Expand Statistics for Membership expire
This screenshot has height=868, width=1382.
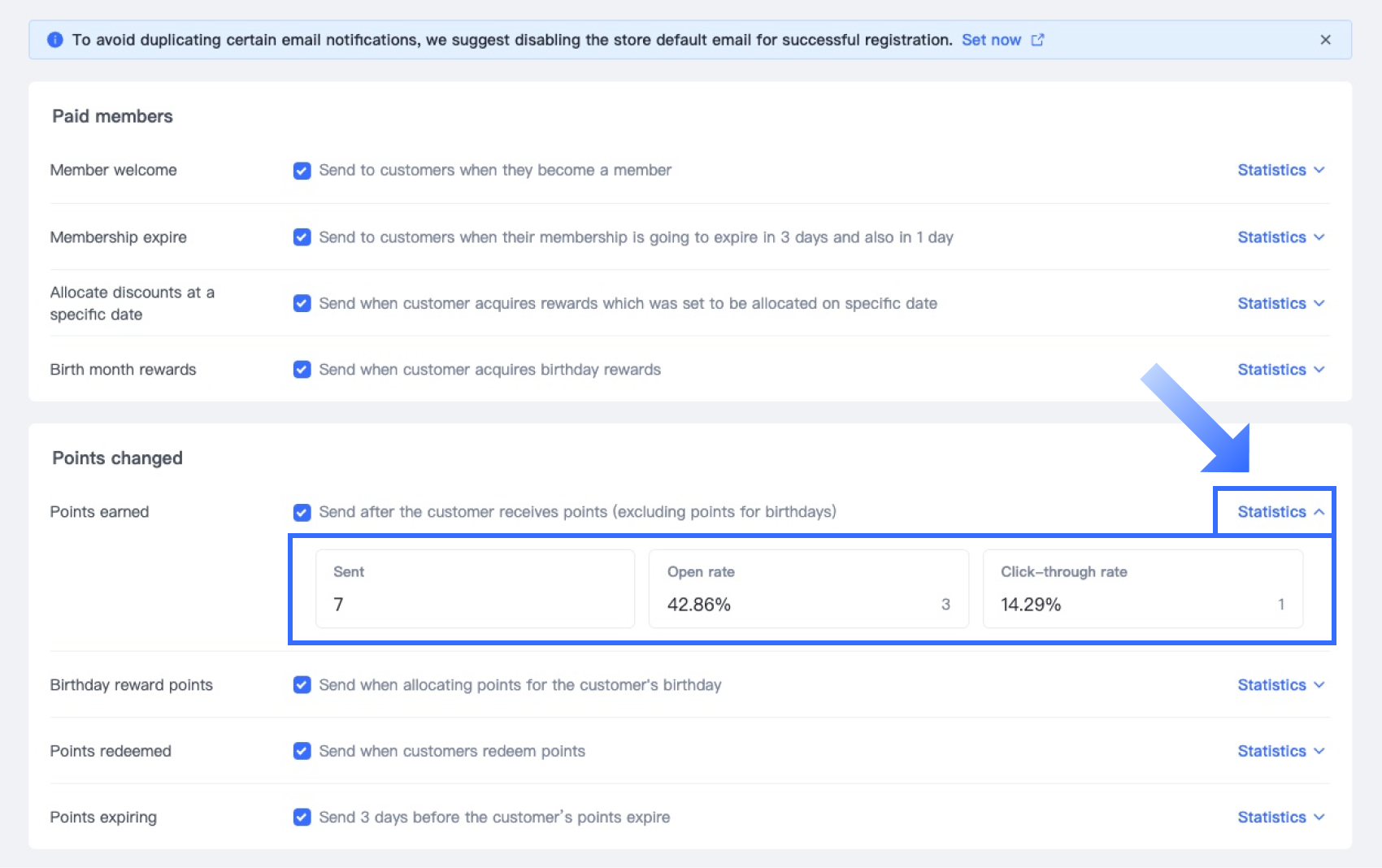point(1280,237)
